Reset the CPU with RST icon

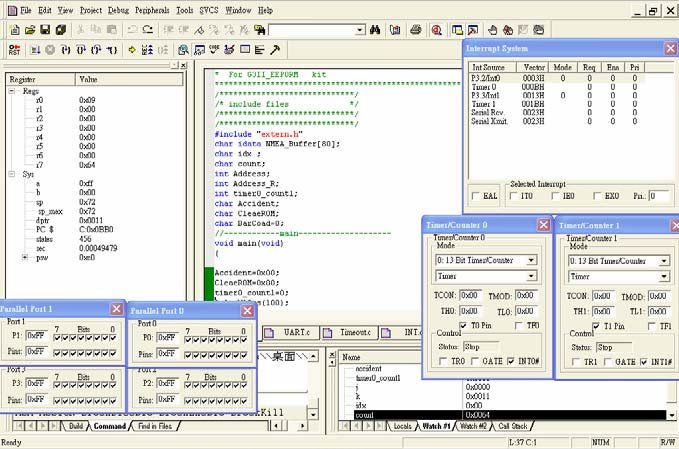(x=14, y=50)
